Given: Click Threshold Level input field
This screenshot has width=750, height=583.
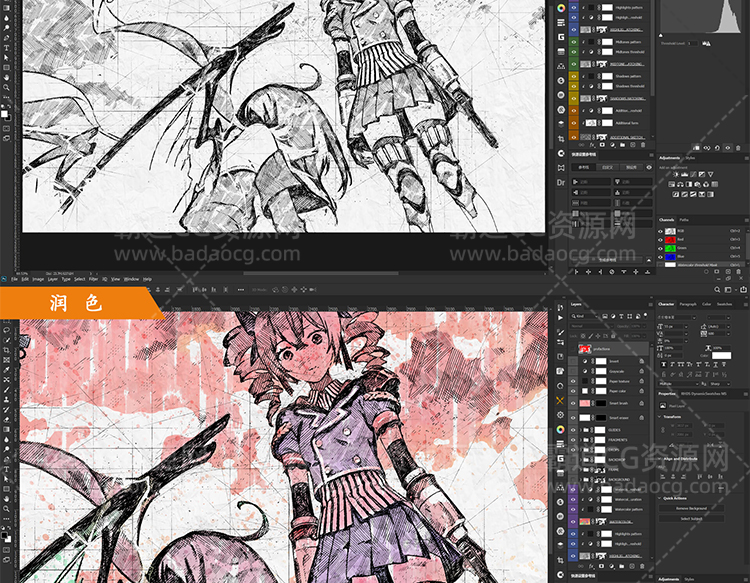Looking at the screenshot, I should (x=693, y=44).
